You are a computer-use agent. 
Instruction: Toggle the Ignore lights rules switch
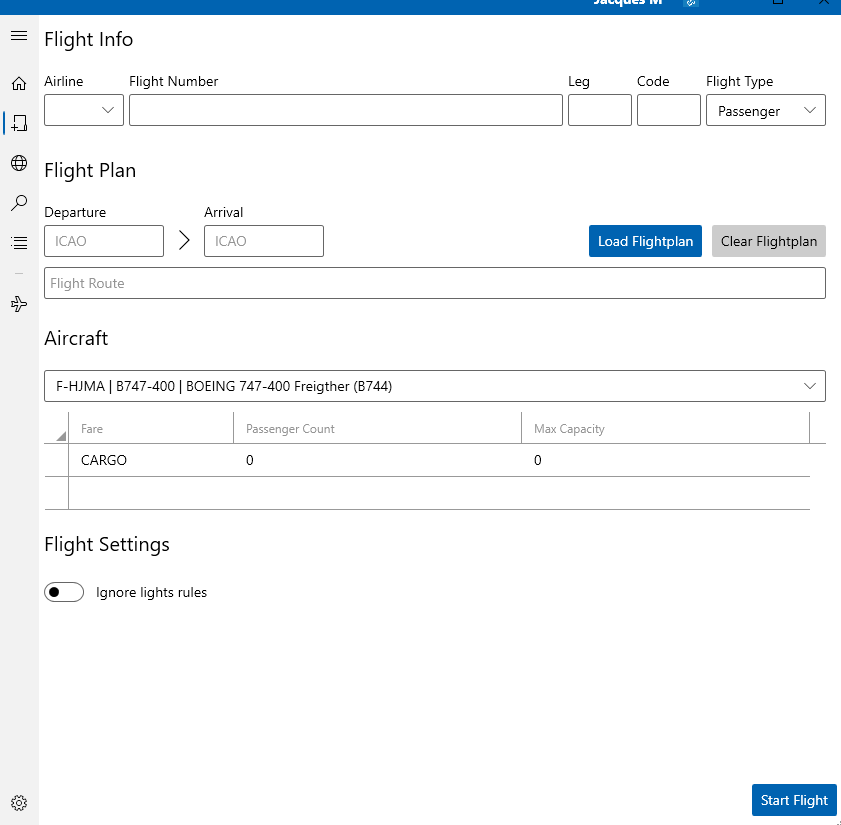pyautogui.click(x=64, y=592)
